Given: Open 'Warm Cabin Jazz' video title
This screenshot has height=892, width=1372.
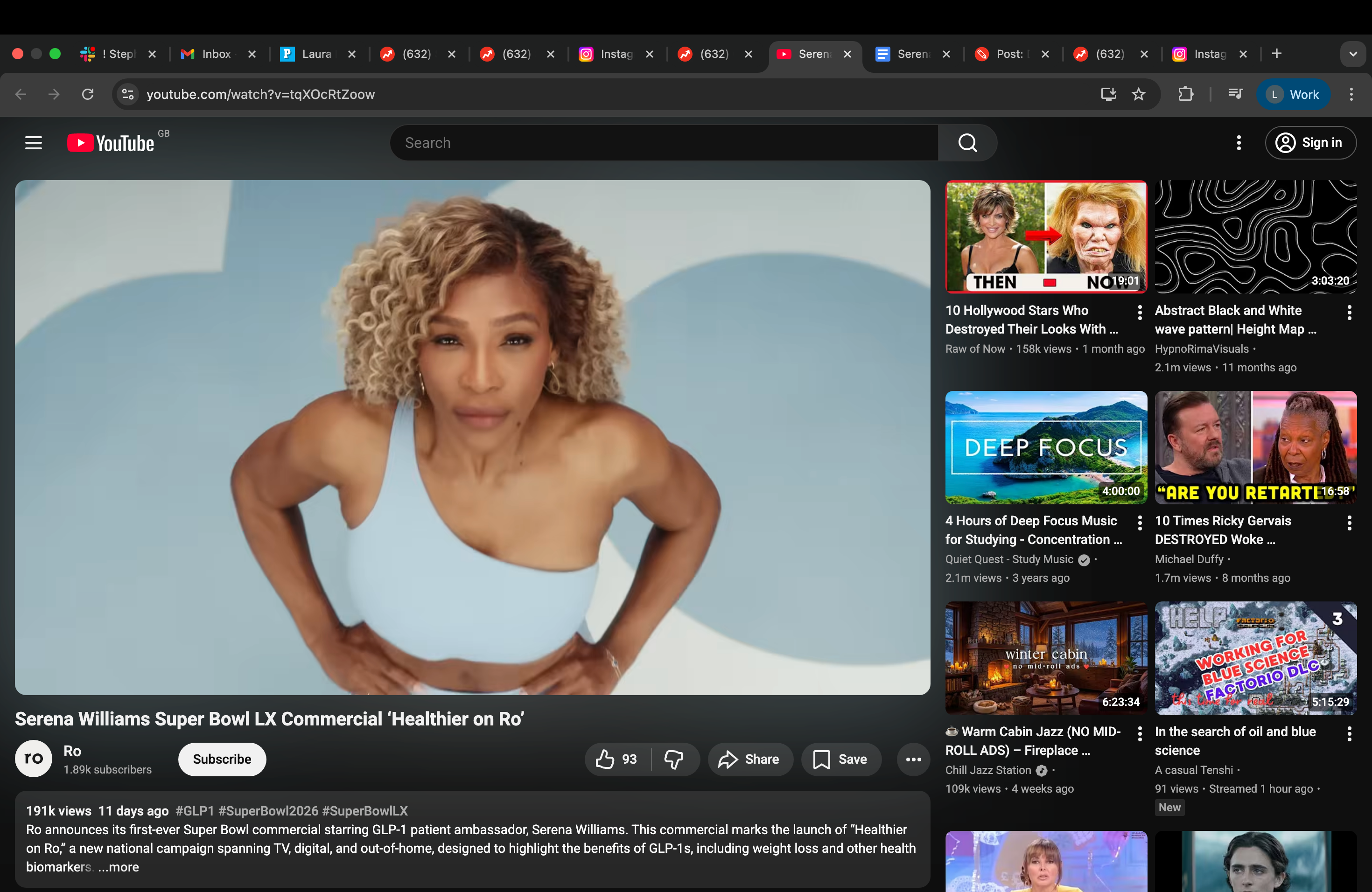Looking at the screenshot, I should [1033, 740].
